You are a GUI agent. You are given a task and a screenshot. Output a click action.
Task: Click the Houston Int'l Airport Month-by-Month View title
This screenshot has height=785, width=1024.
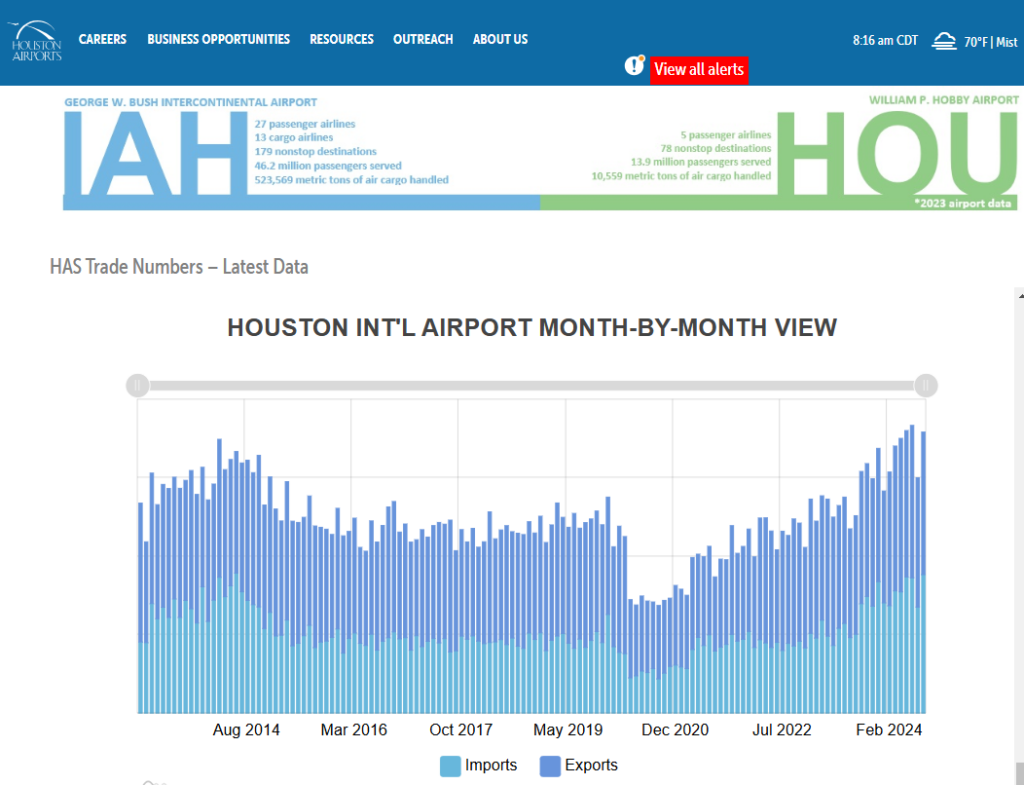pyautogui.click(x=532, y=327)
